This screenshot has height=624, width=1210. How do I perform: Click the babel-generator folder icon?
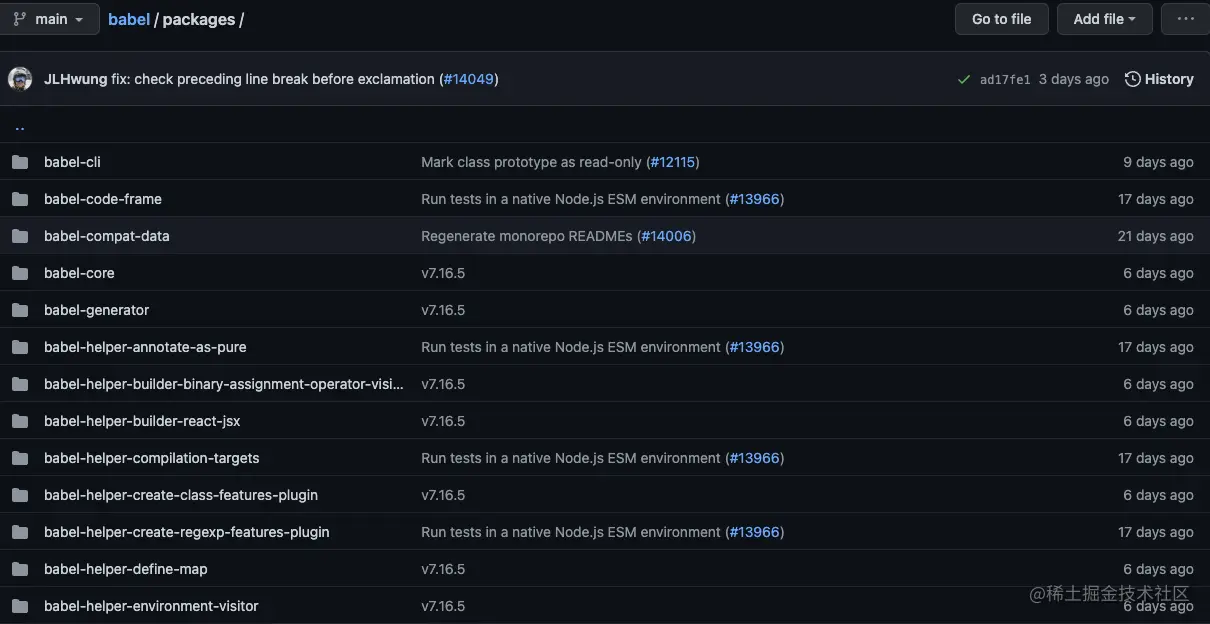coord(20,310)
